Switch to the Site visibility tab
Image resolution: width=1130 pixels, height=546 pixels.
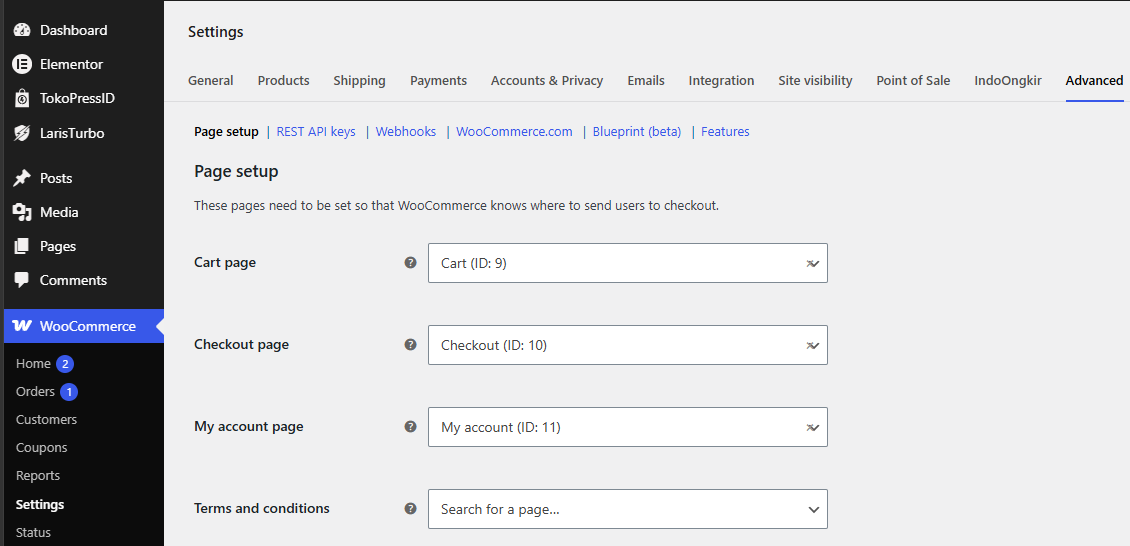815,81
